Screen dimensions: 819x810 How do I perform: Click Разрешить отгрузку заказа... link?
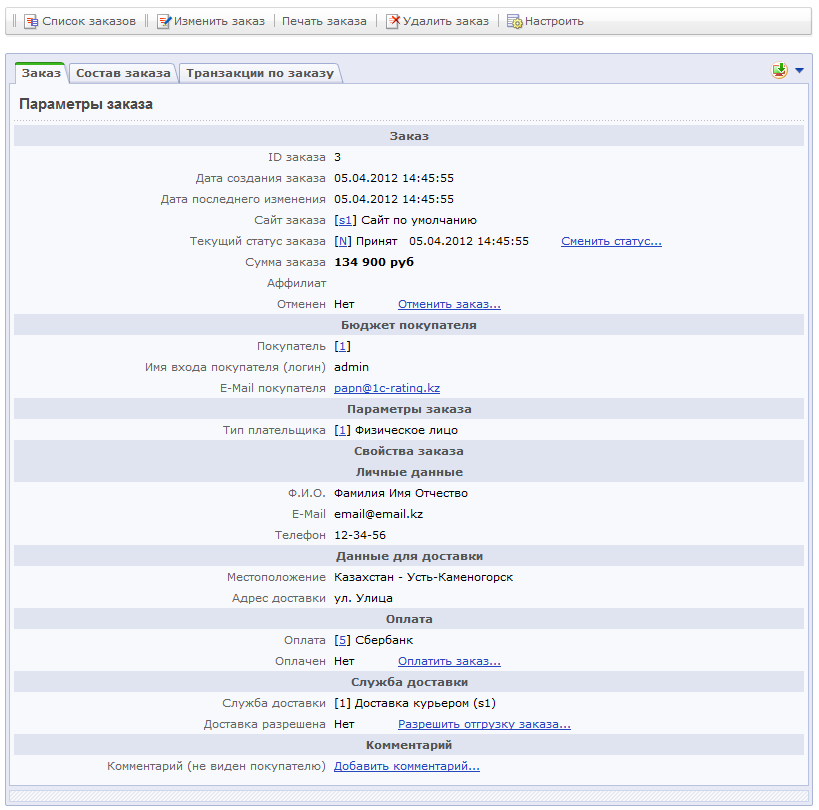tap(484, 724)
